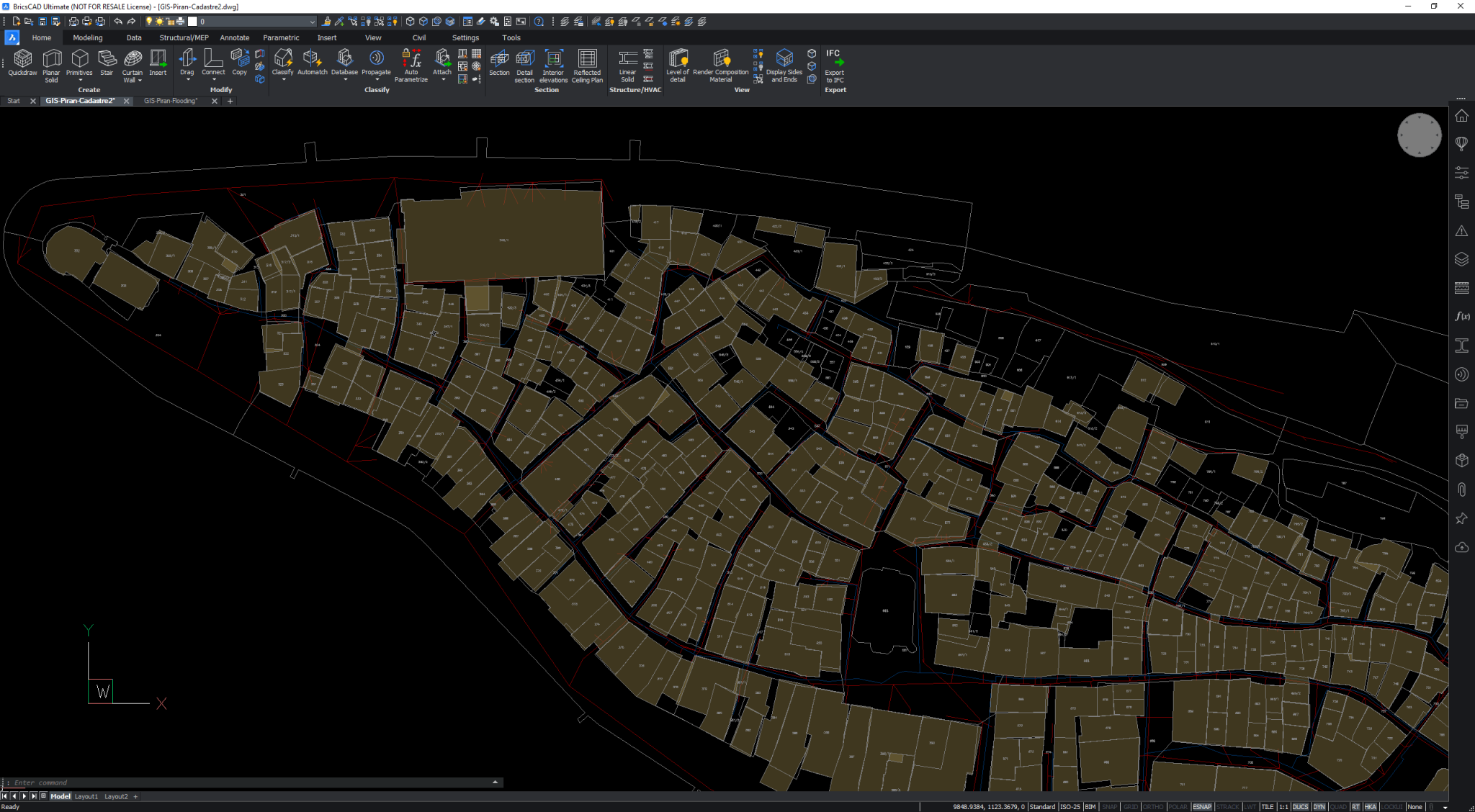Image resolution: width=1475 pixels, height=812 pixels.
Task: Click the current color swatch in the toolbar
Action: pos(192,21)
